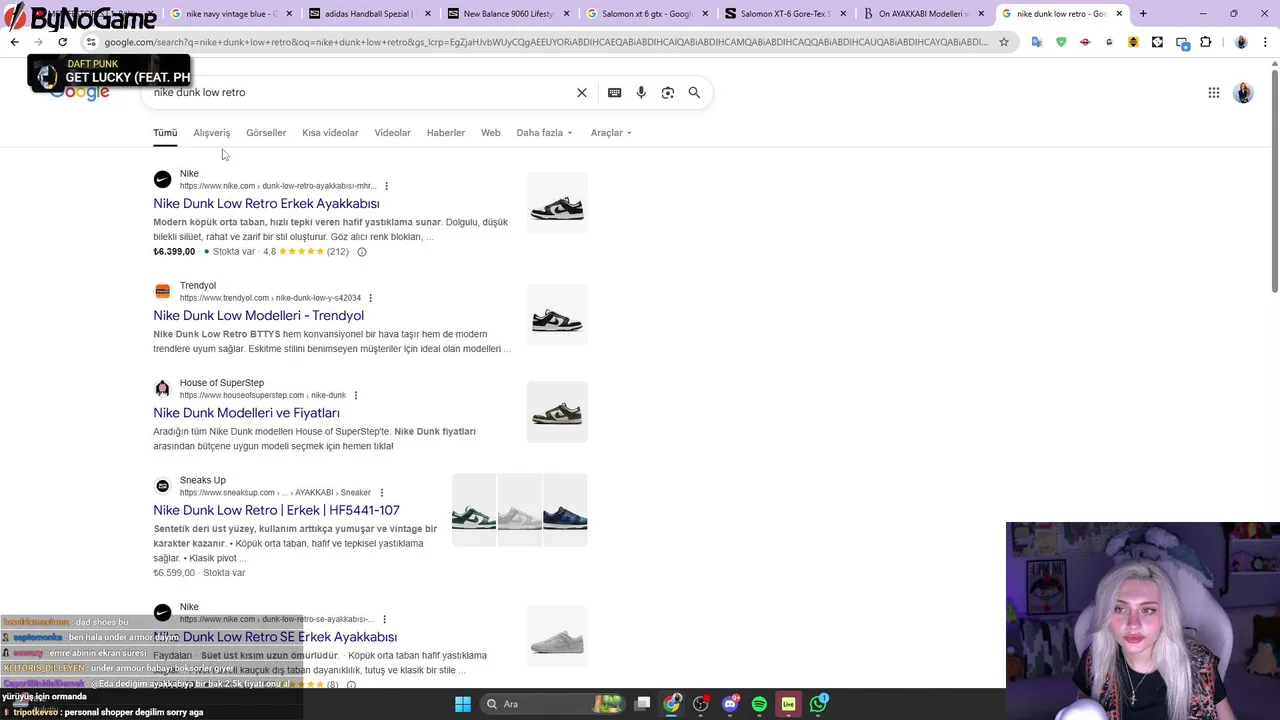Switch to the Kısa videolar tab
Viewport: 1280px width, 720px height.
coord(330,133)
